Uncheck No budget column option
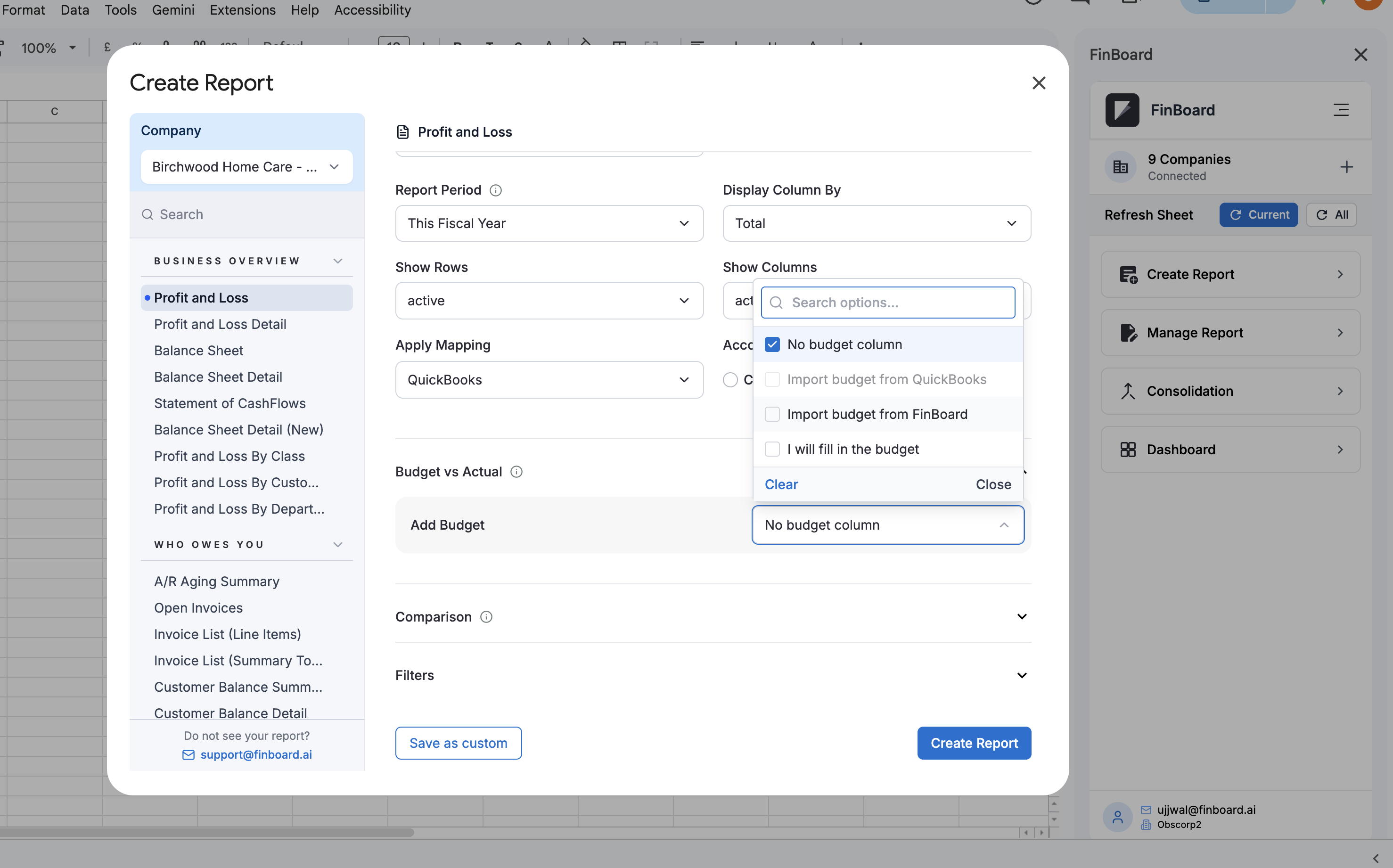The image size is (1393, 868). (x=772, y=345)
